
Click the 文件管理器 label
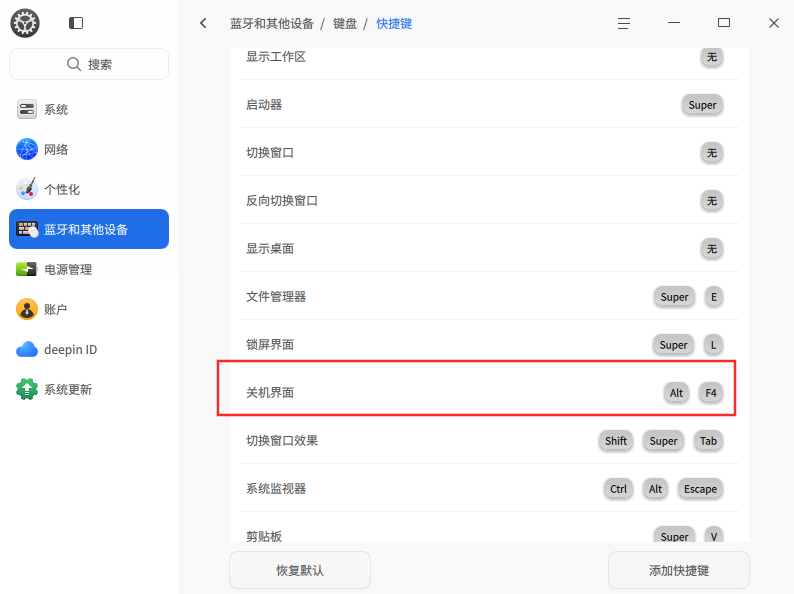(x=276, y=297)
